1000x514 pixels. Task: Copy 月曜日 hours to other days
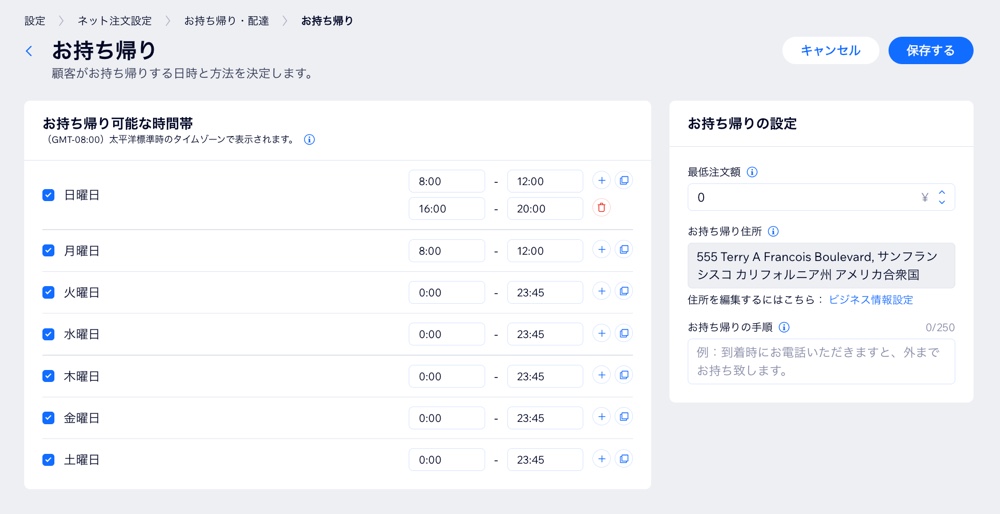pos(624,250)
